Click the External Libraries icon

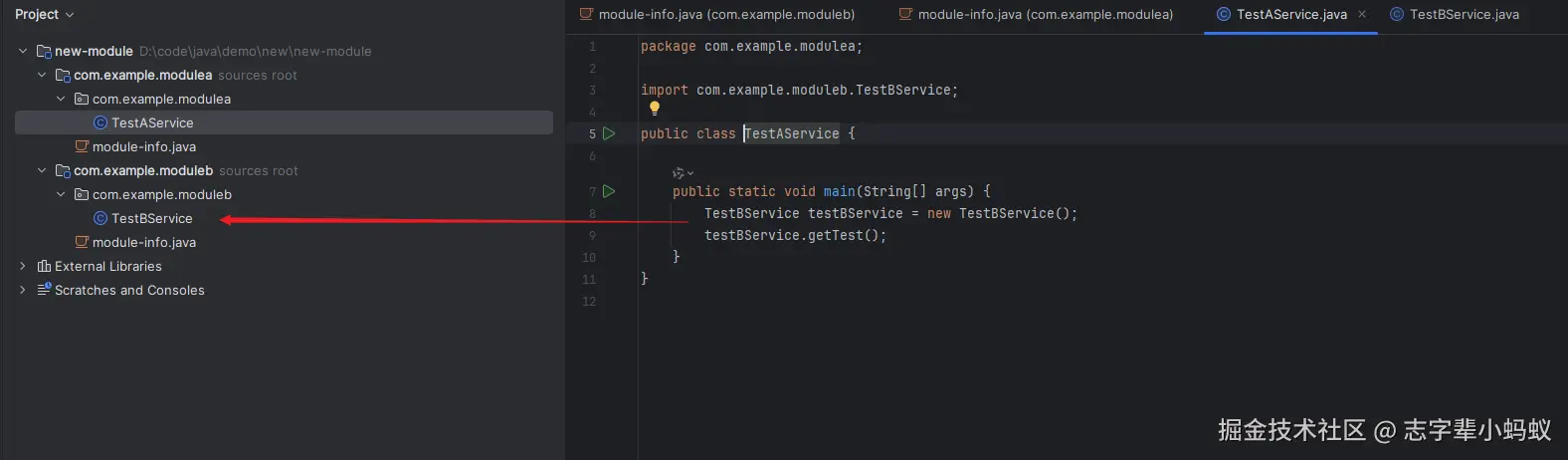point(44,266)
